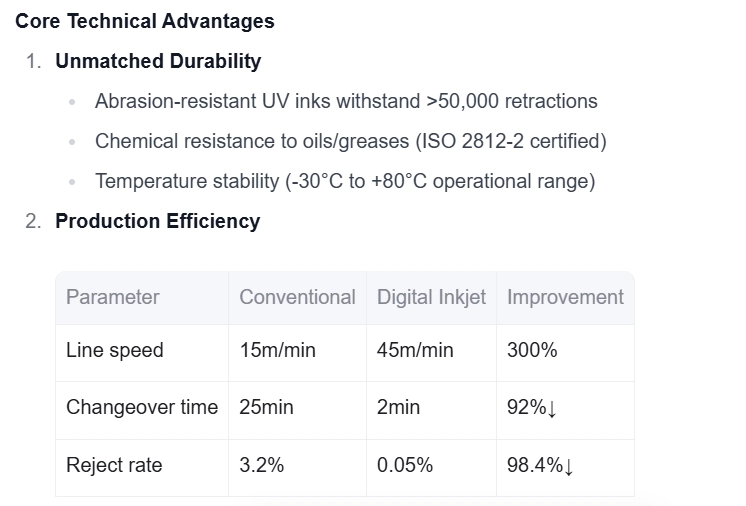Click the 25min table cell
Image resolution: width=746 pixels, height=506 pixels.
click(266, 407)
